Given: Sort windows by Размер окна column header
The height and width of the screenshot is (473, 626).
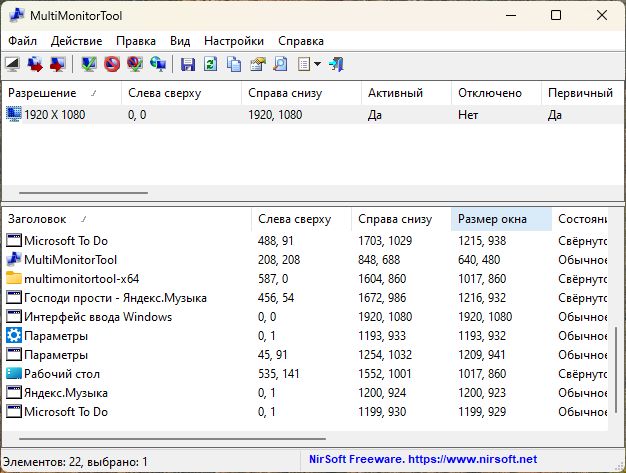Looking at the screenshot, I should (501, 219).
